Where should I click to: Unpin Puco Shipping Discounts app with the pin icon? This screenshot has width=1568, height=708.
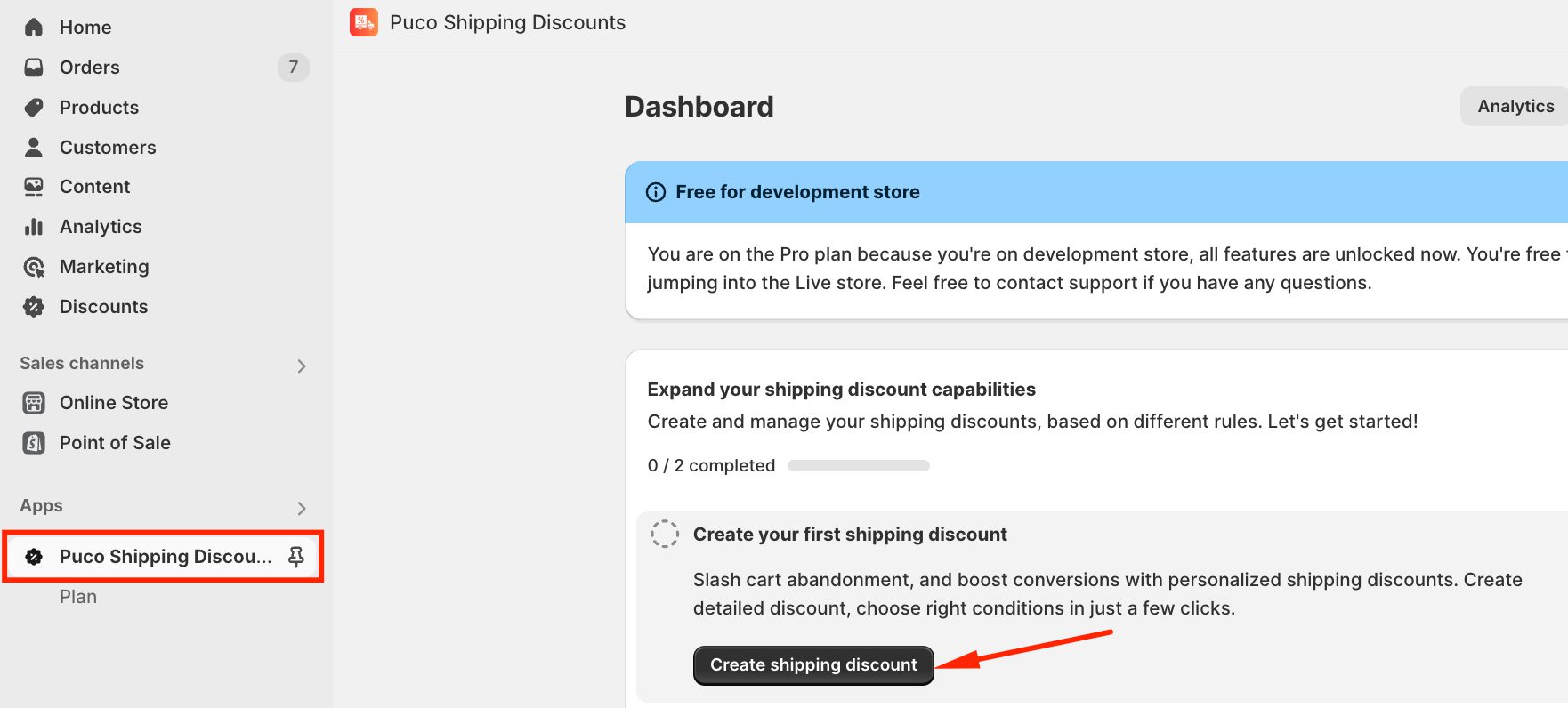click(x=296, y=557)
